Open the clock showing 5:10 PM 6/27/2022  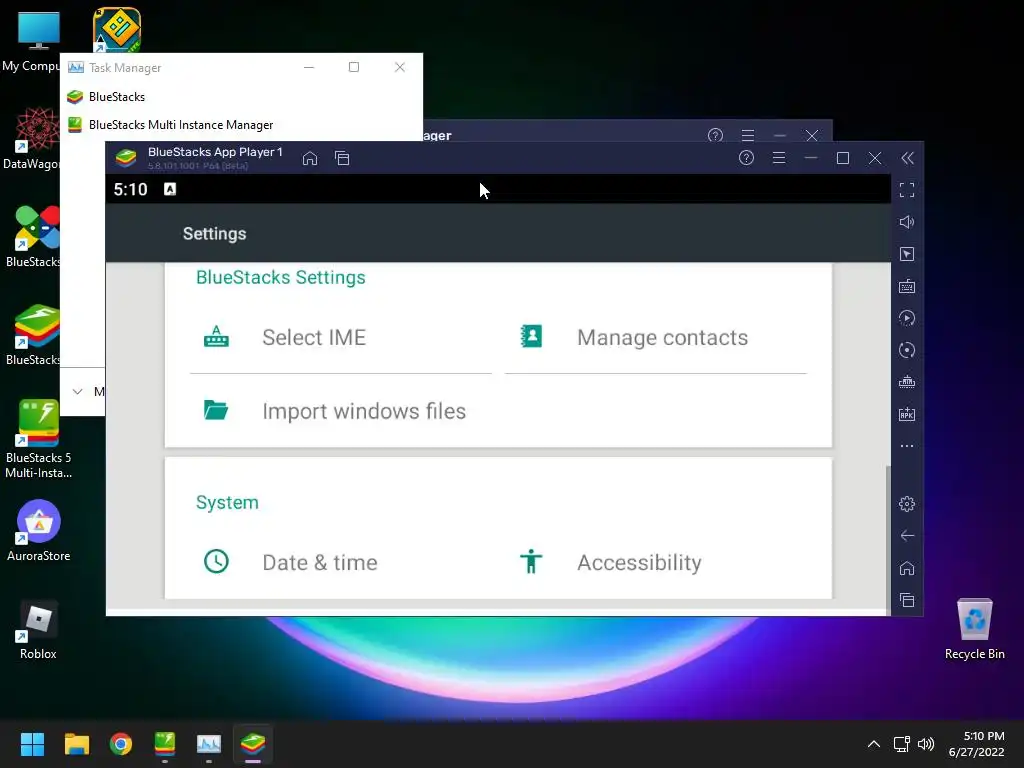click(x=976, y=744)
